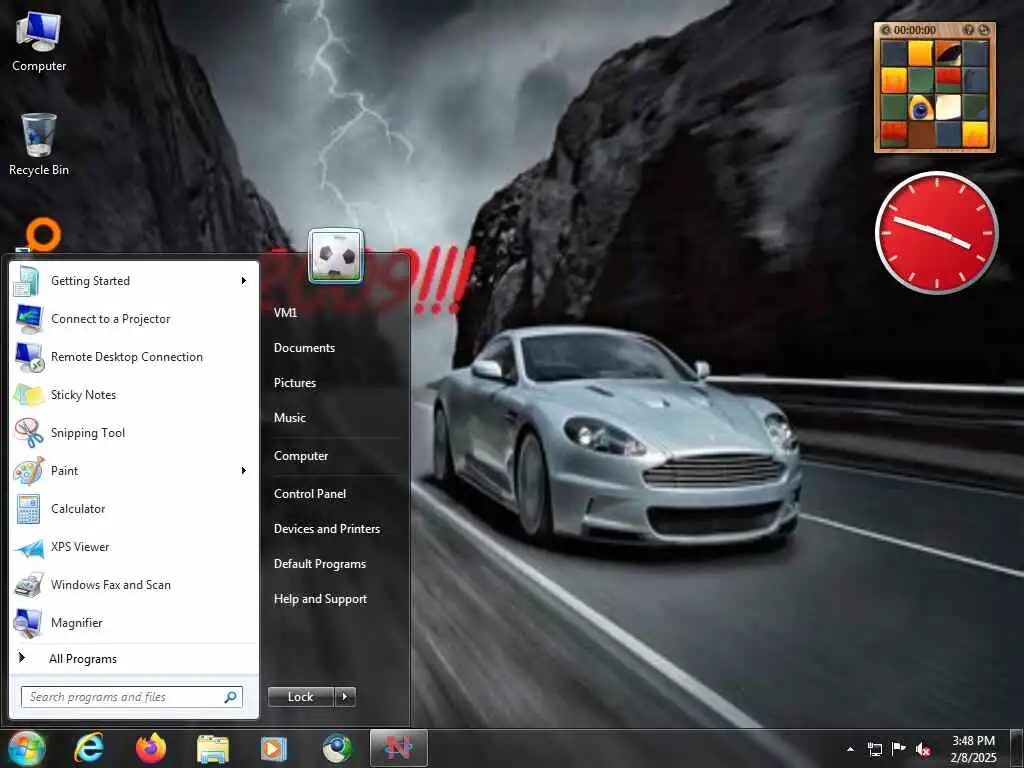Click the Getting Started icon
This screenshot has height=768, width=1024.
(27, 281)
